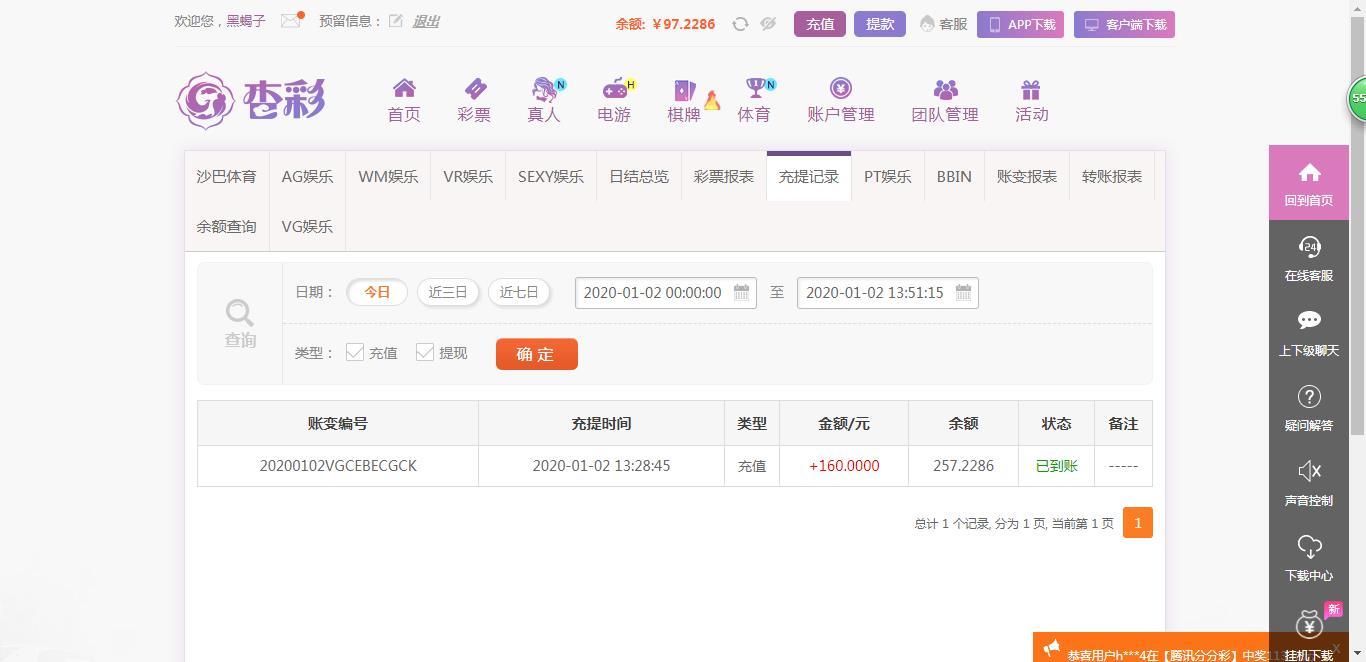The image size is (1366, 662).
Task: Click the edit reserved message icon
Action: point(396,21)
